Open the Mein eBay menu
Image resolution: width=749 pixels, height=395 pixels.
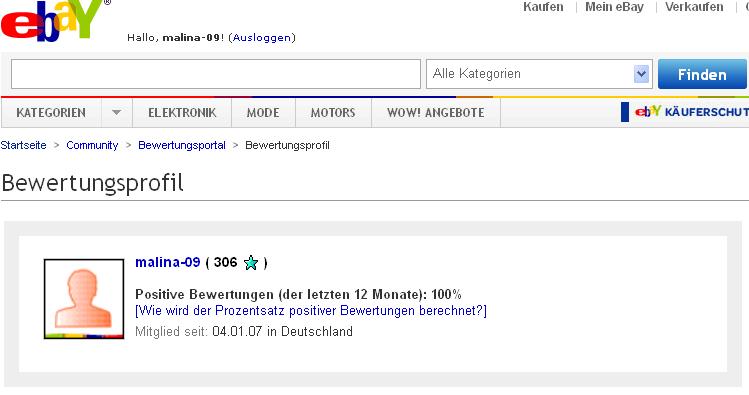click(x=614, y=7)
